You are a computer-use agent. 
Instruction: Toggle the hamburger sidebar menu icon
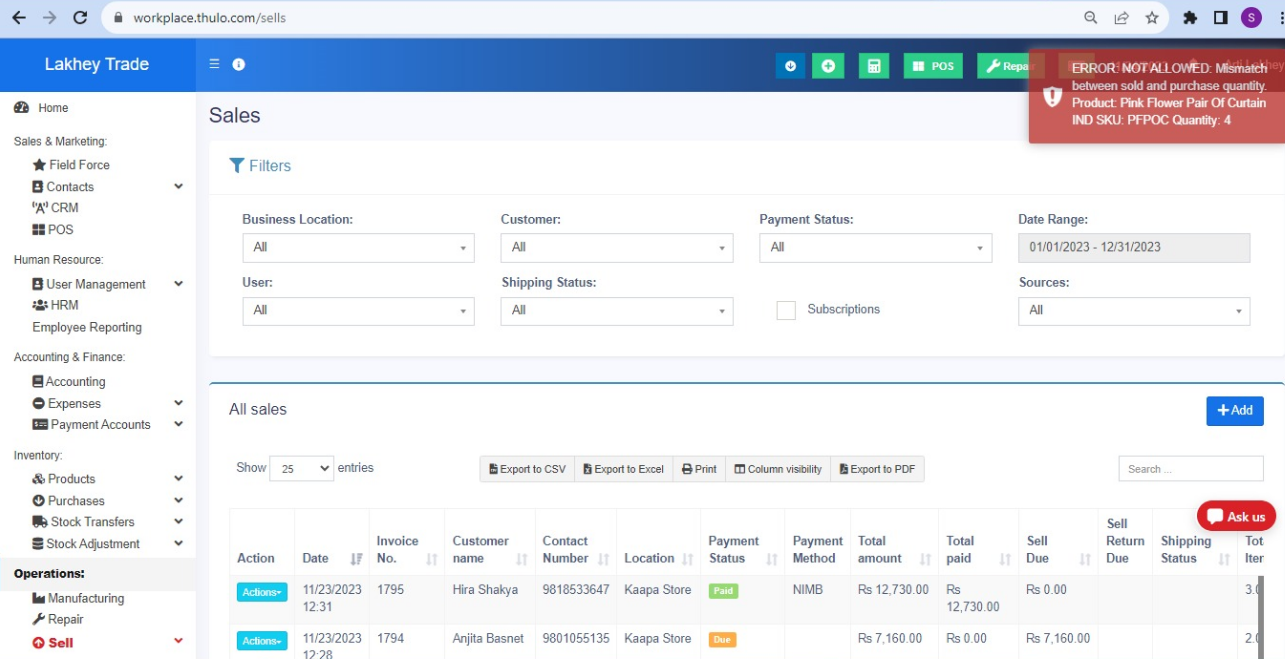pos(214,64)
